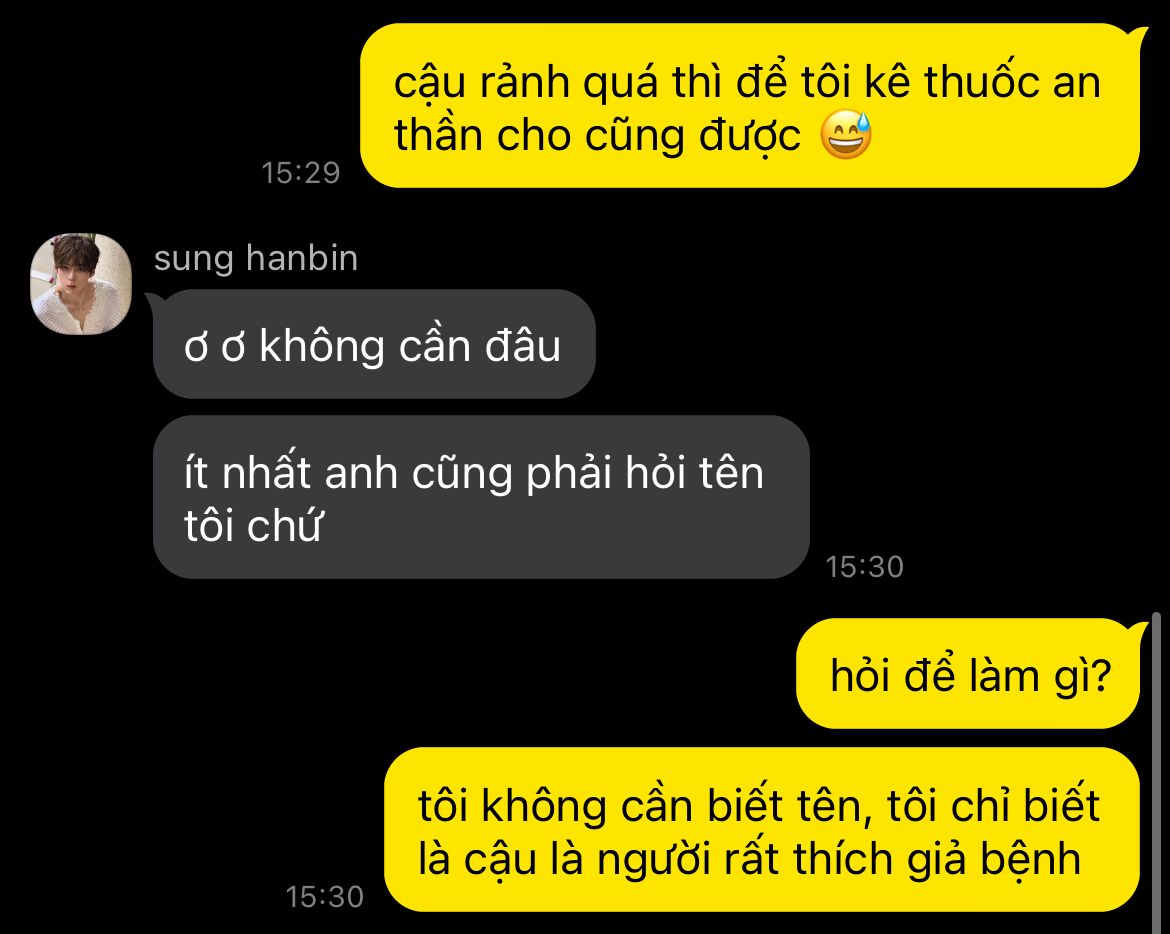Click the 15:29 timestamp
This screenshot has height=934, width=1170.
coord(301,172)
